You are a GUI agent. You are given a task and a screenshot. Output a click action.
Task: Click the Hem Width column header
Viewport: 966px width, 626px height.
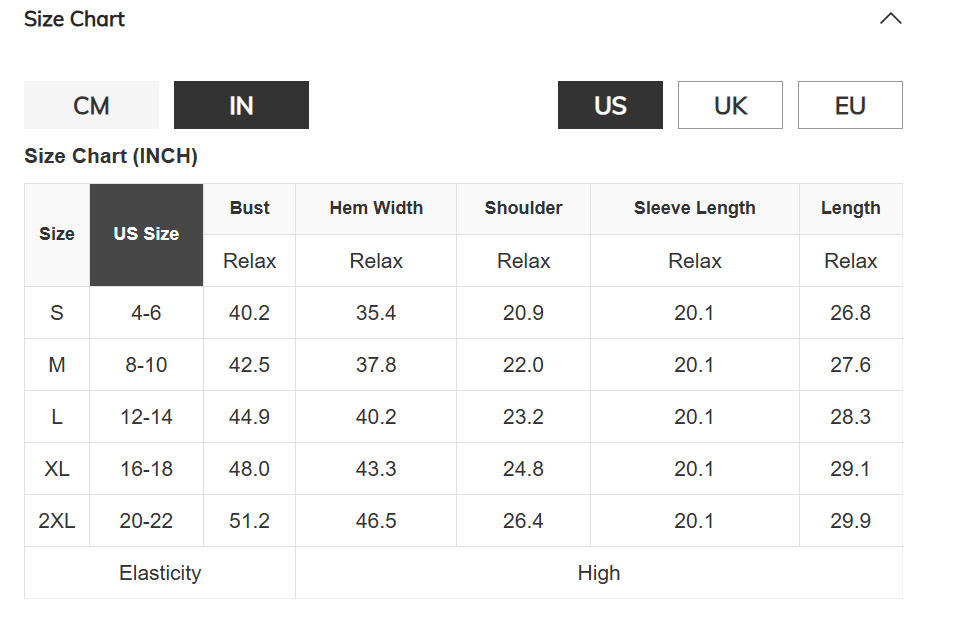coord(376,208)
